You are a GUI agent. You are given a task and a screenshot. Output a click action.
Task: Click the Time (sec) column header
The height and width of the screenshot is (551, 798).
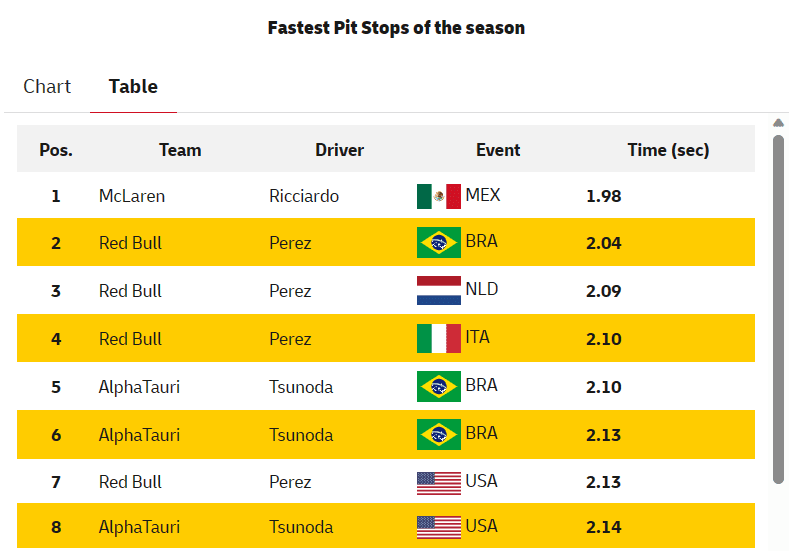[668, 150]
